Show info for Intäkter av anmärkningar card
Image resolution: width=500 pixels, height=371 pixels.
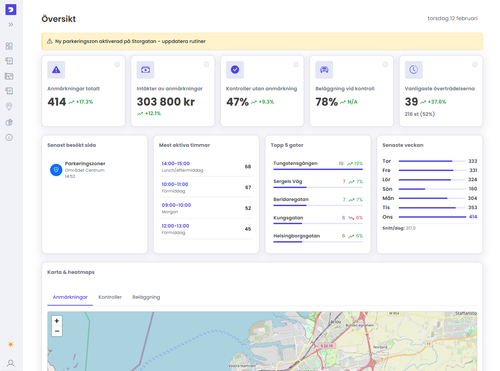pyautogui.click(x=207, y=64)
